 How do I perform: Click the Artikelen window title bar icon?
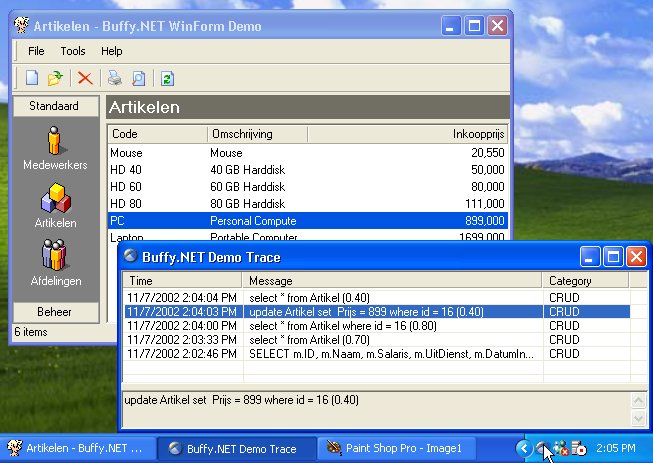click(x=21, y=25)
